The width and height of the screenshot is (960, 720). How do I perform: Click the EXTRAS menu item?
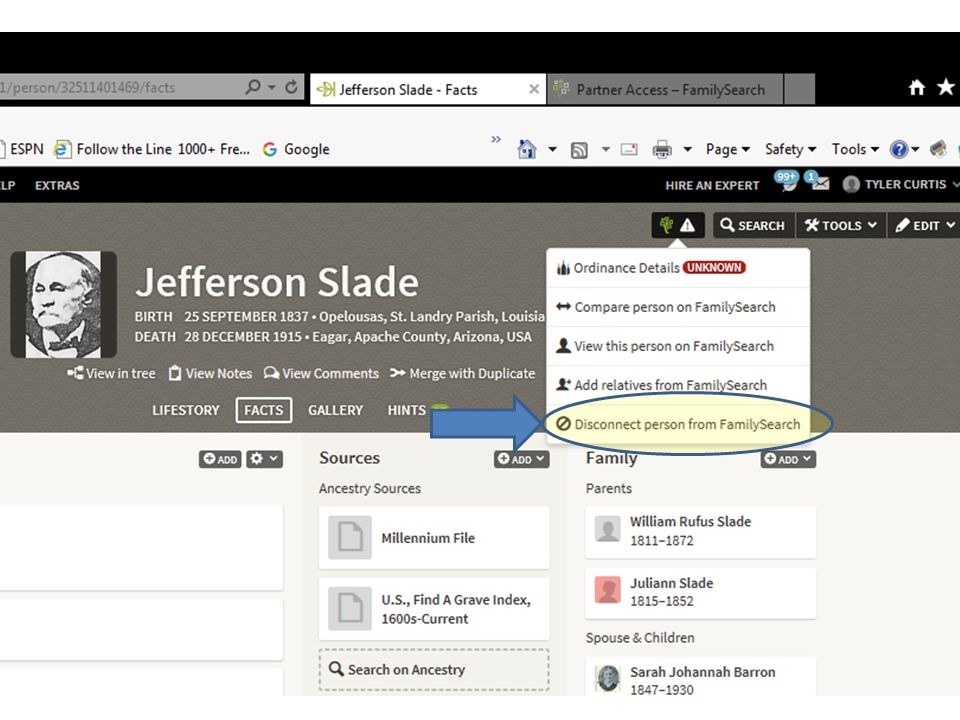[x=57, y=185]
